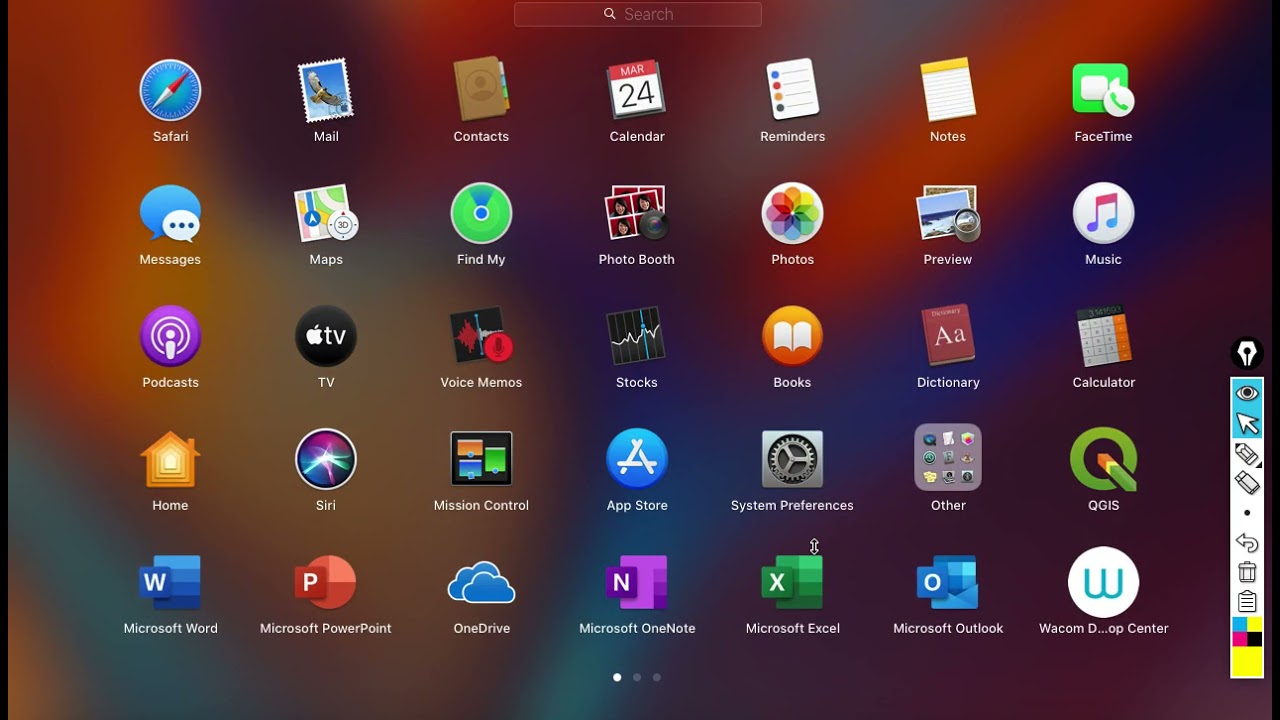Launch the Reminders app
The height and width of the screenshot is (720, 1280).
point(792,90)
